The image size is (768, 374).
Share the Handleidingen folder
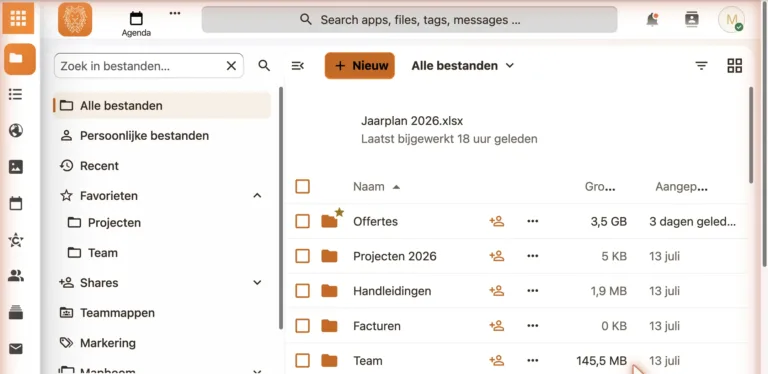(496, 291)
